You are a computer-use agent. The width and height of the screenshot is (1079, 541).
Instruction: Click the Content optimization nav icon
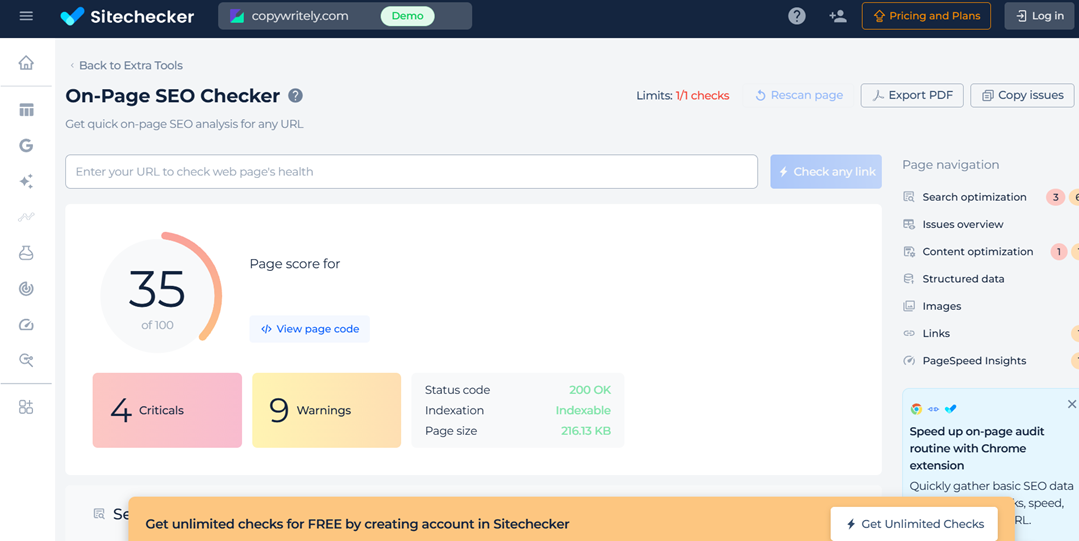[x=909, y=252]
